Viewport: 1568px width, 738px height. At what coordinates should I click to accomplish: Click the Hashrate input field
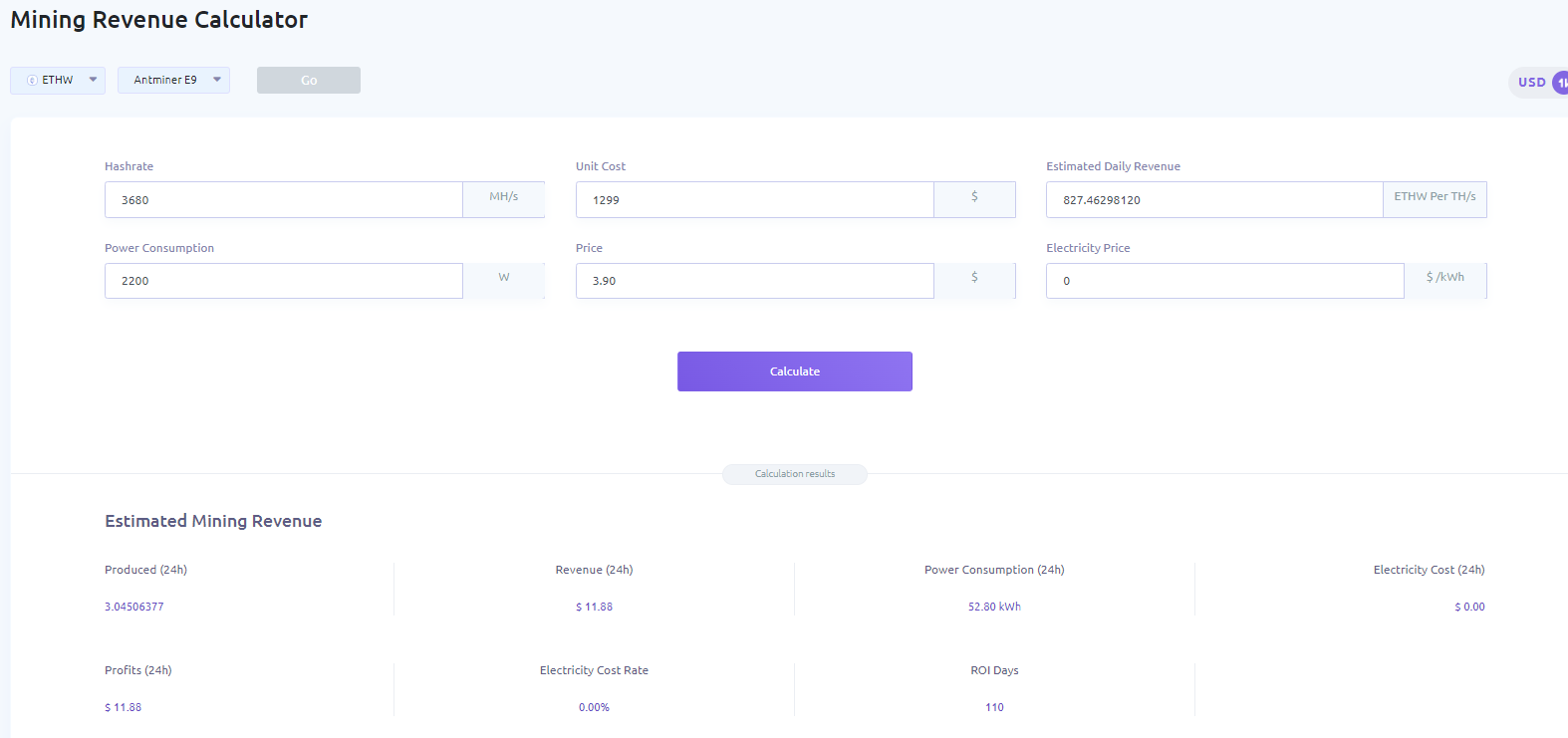tap(284, 200)
